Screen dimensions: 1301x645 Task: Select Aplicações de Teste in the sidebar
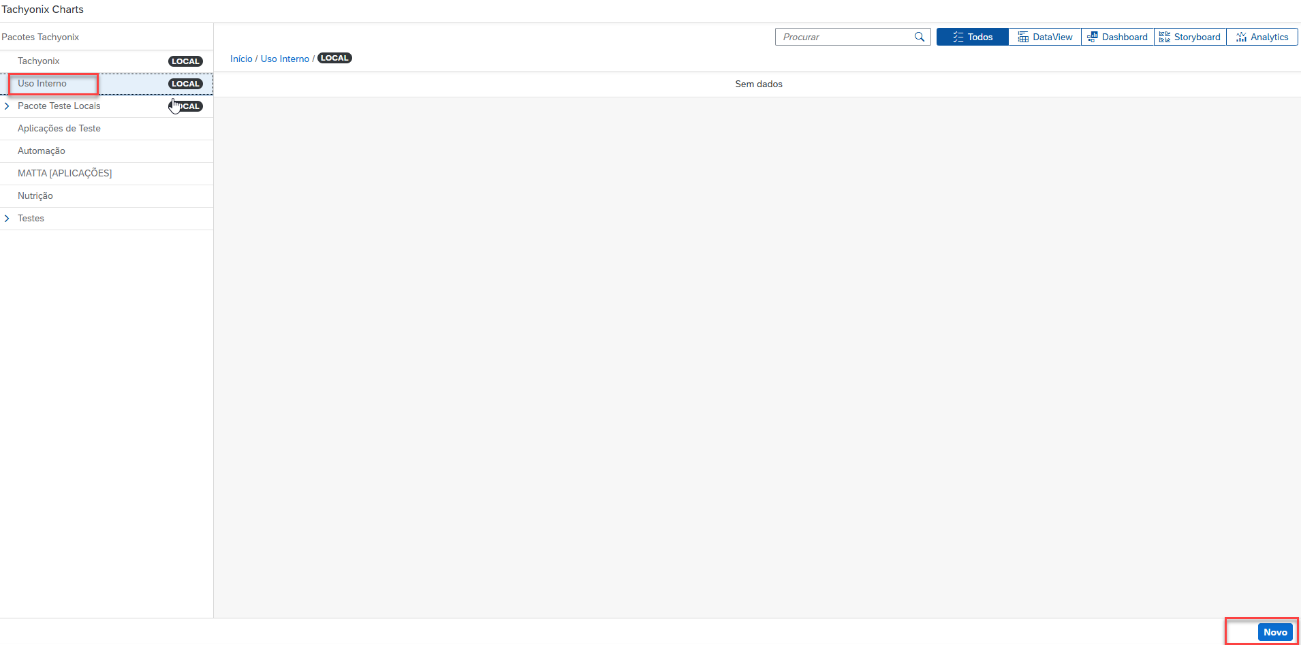tap(59, 129)
